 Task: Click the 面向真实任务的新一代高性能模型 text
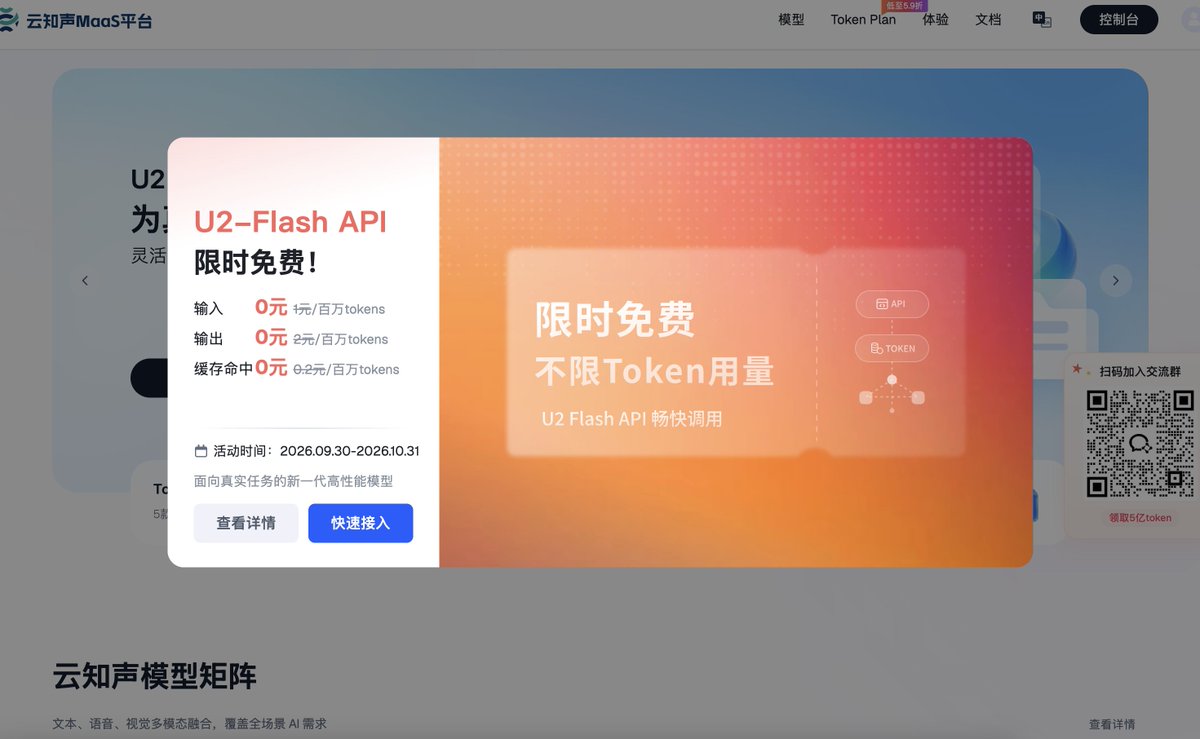(294, 481)
